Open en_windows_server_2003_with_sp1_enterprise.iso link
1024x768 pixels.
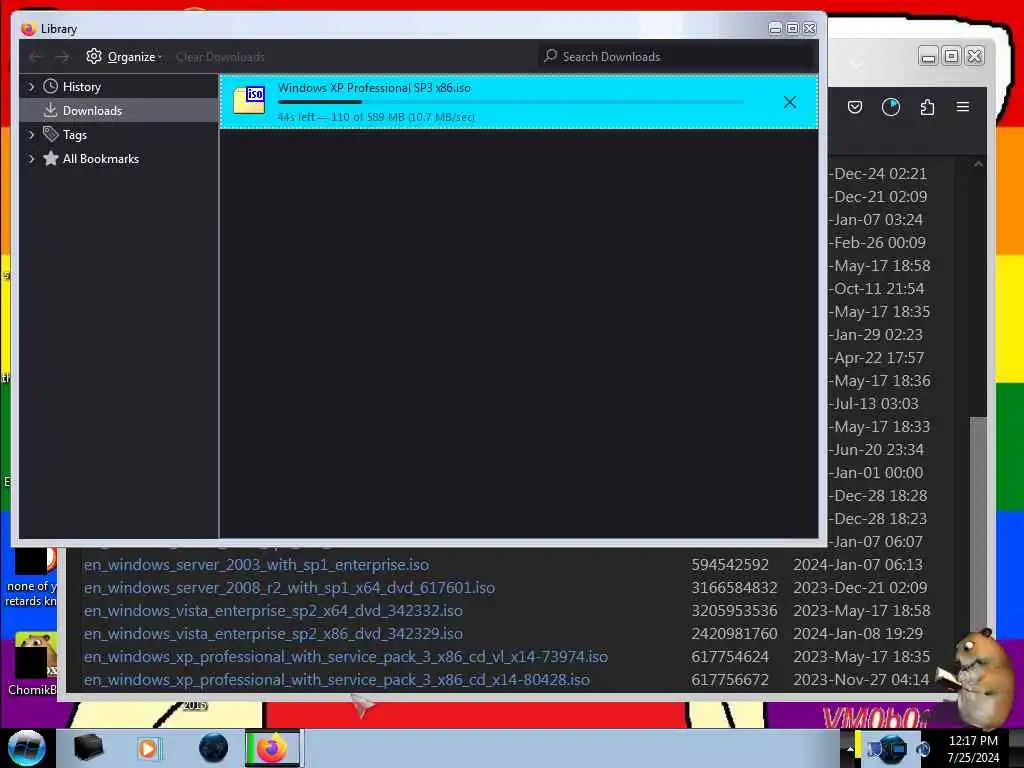coord(256,565)
